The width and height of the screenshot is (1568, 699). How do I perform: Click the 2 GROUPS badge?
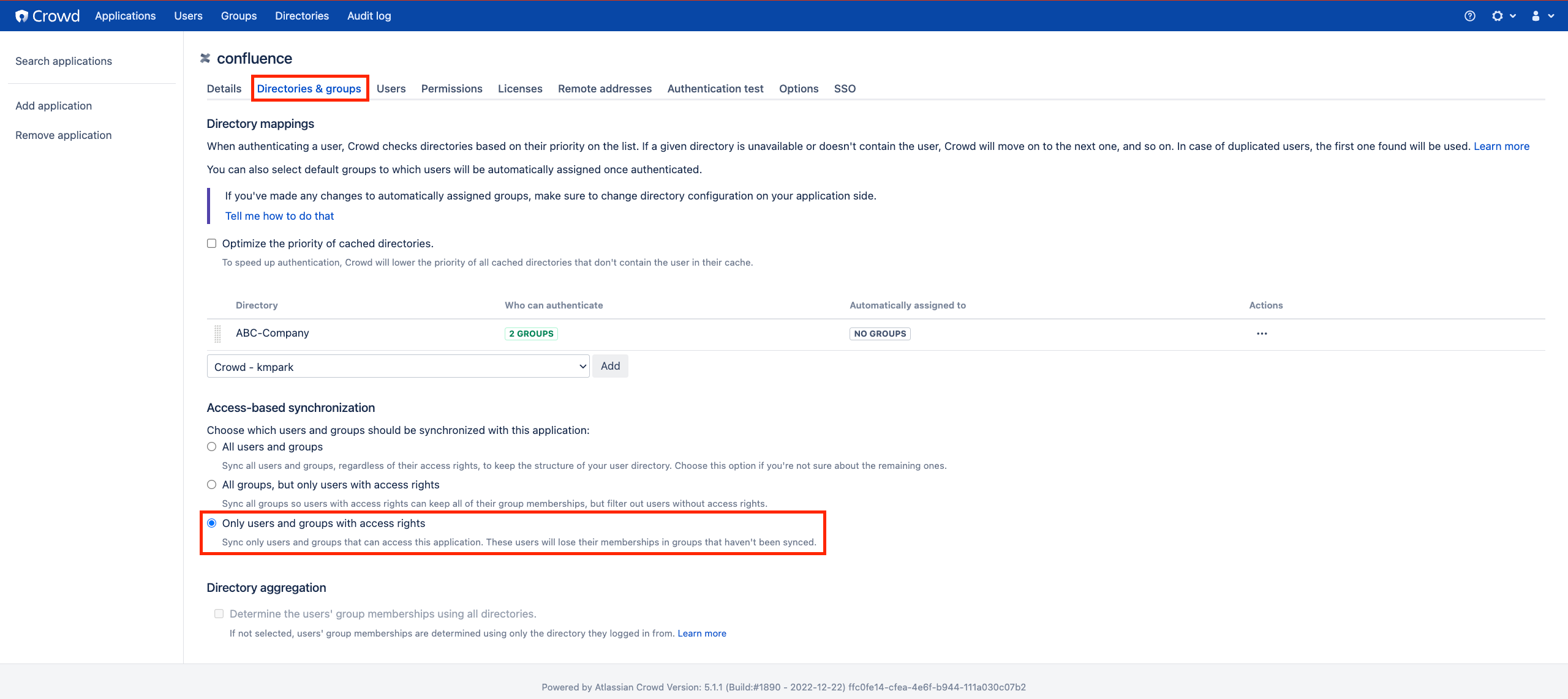coord(531,334)
